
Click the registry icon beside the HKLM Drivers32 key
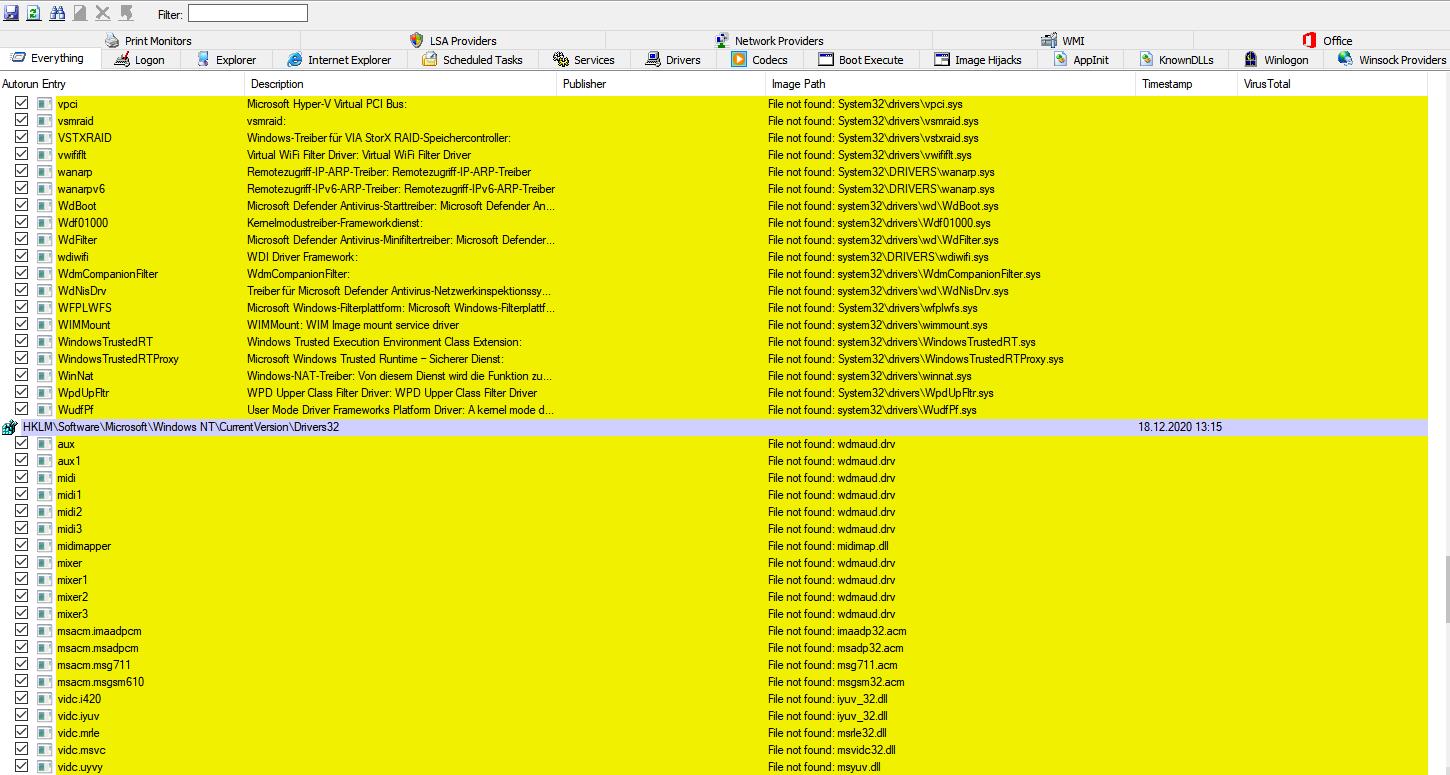pyautogui.click(x=10, y=427)
